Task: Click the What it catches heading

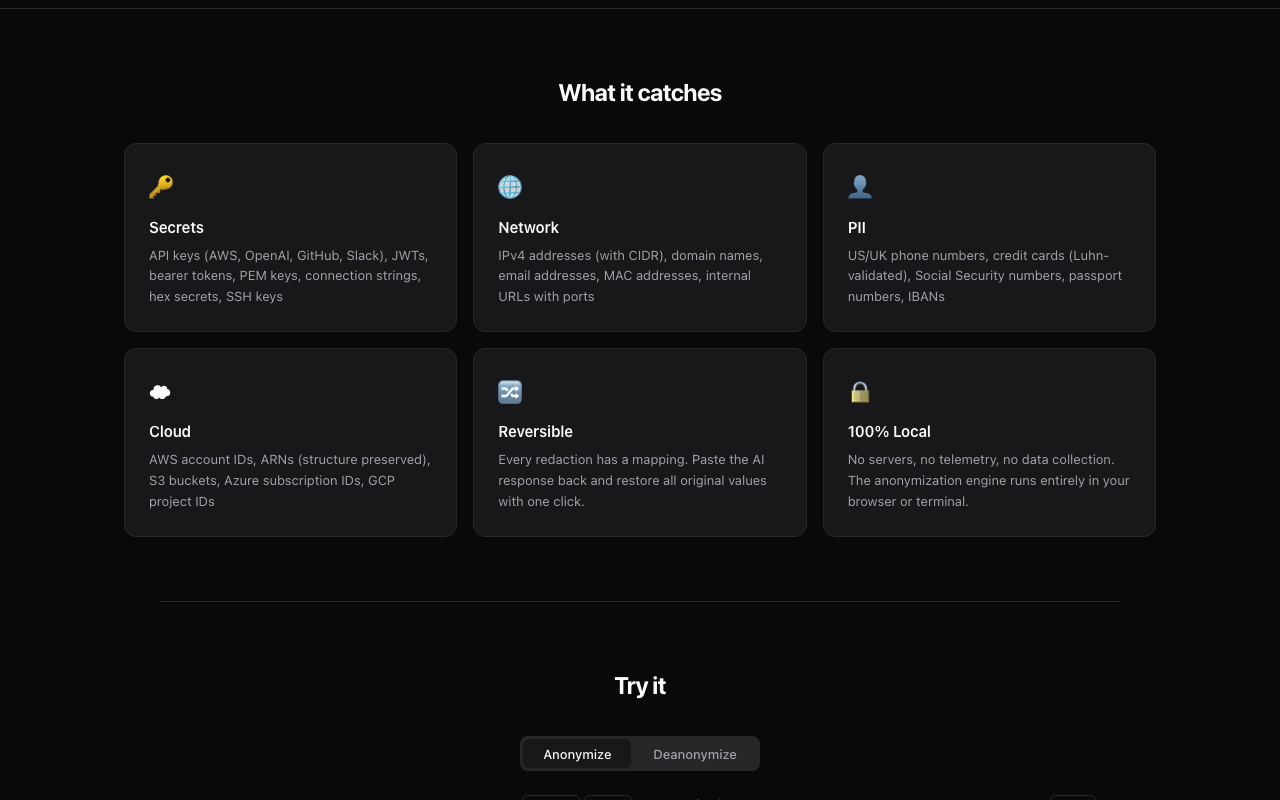Action: 640,93
